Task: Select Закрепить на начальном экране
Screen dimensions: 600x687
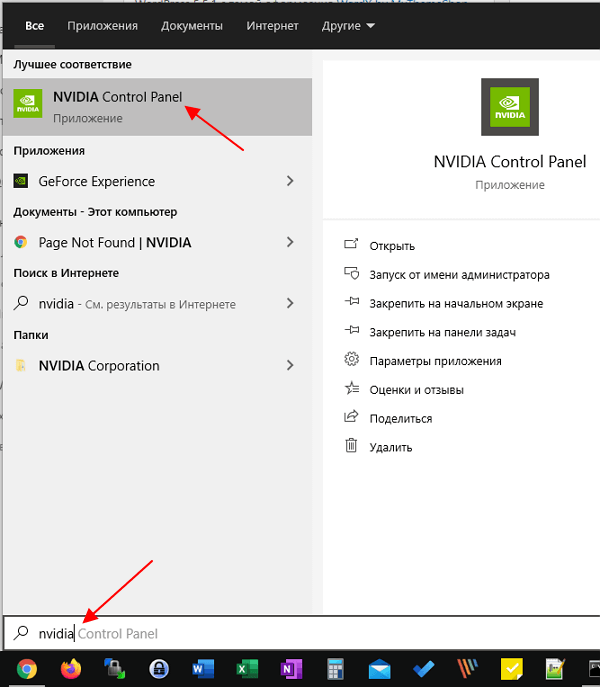Action: [x=456, y=304]
